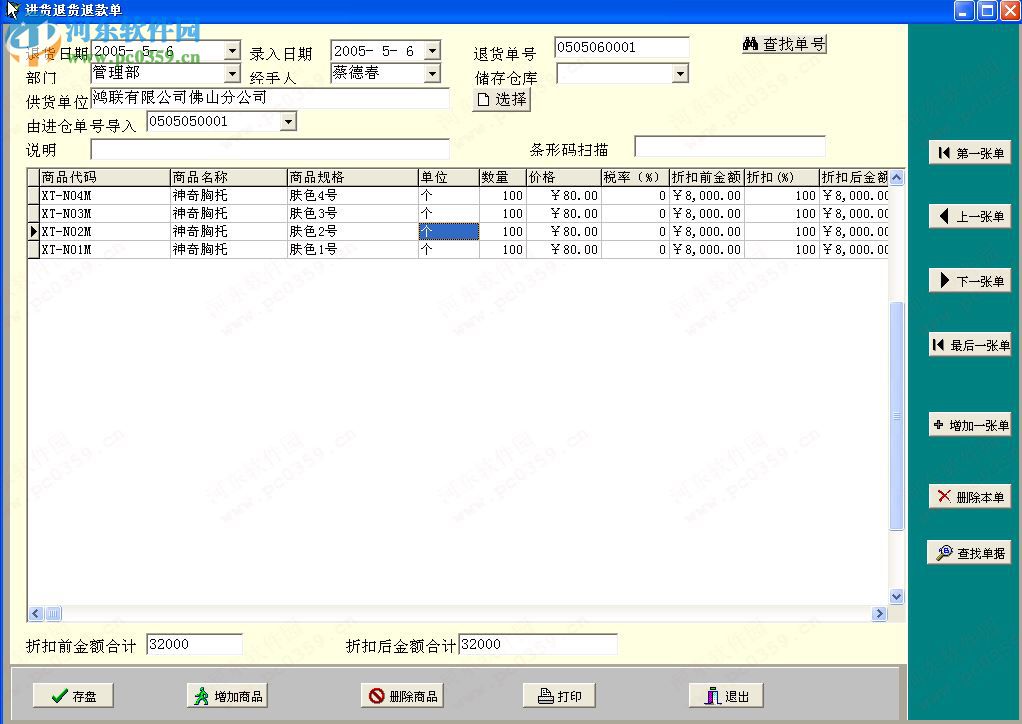The height and width of the screenshot is (724, 1022).
Task: Click the 数量 column header
Action: 503,177
